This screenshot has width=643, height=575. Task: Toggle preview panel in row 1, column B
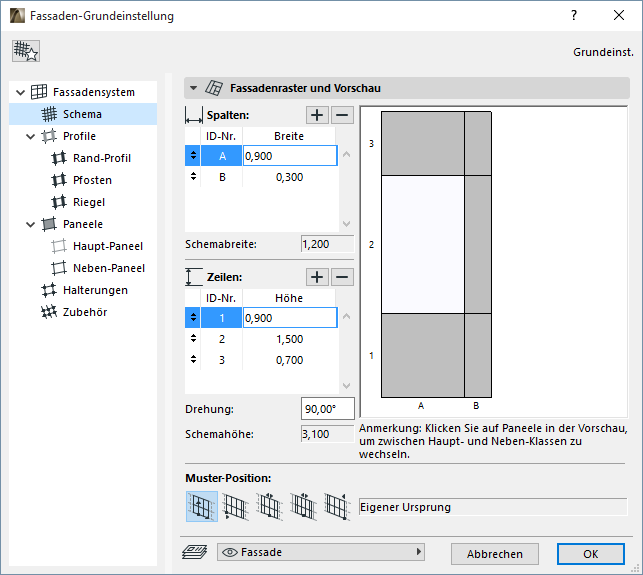click(478, 356)
